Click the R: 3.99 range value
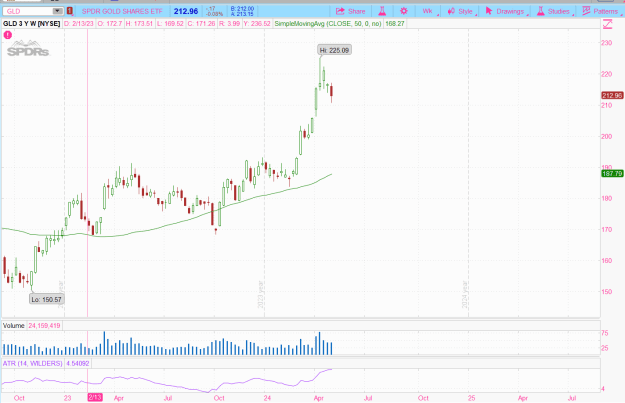This screenshot has height=403, width=625. pyautogui.click(x=230, y=24)
